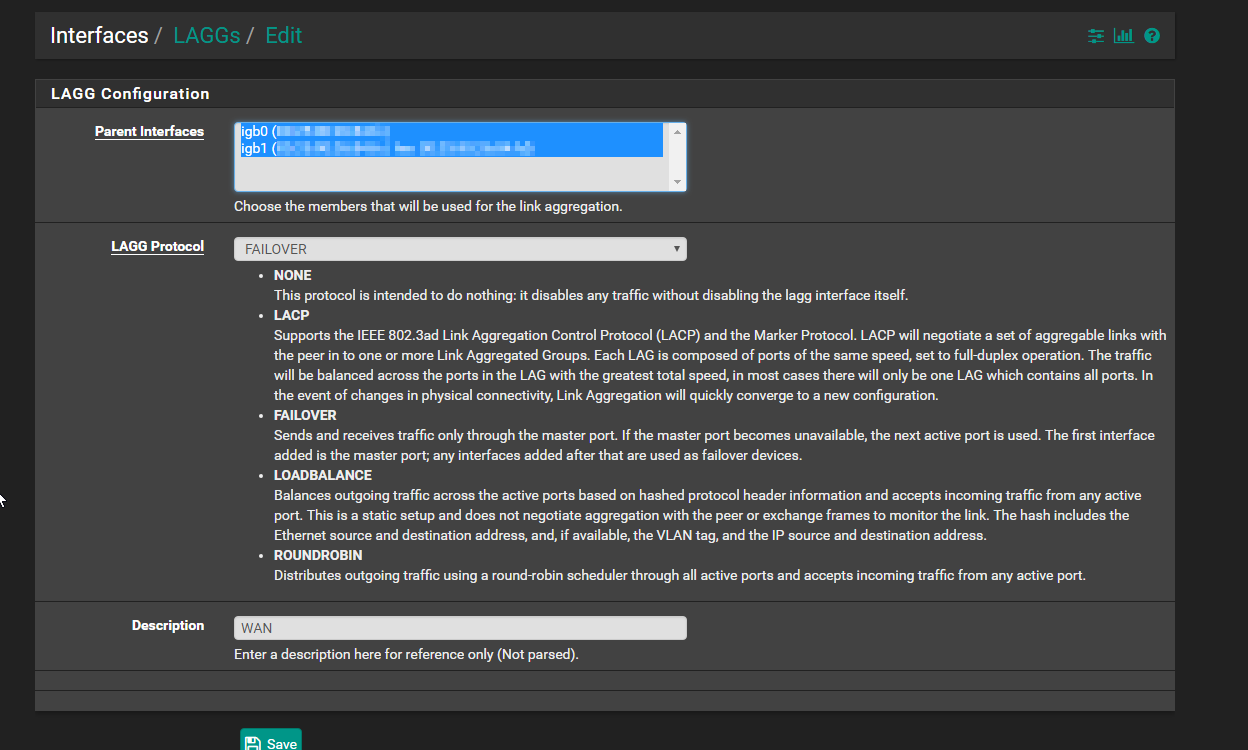Screen dimensions: 1248x750
Task: Click the LOADBALANCE heading in protocol help
Action: coord(322,475)
